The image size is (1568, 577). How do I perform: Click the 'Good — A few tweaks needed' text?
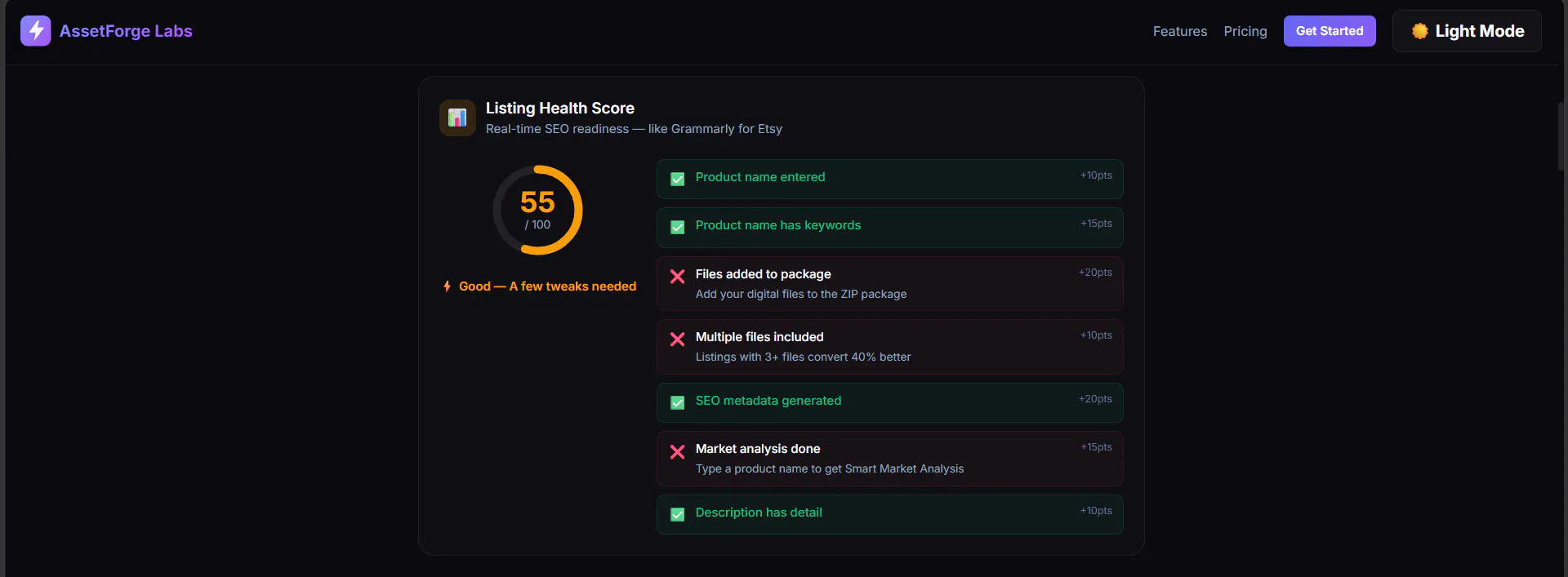point(547,286)
